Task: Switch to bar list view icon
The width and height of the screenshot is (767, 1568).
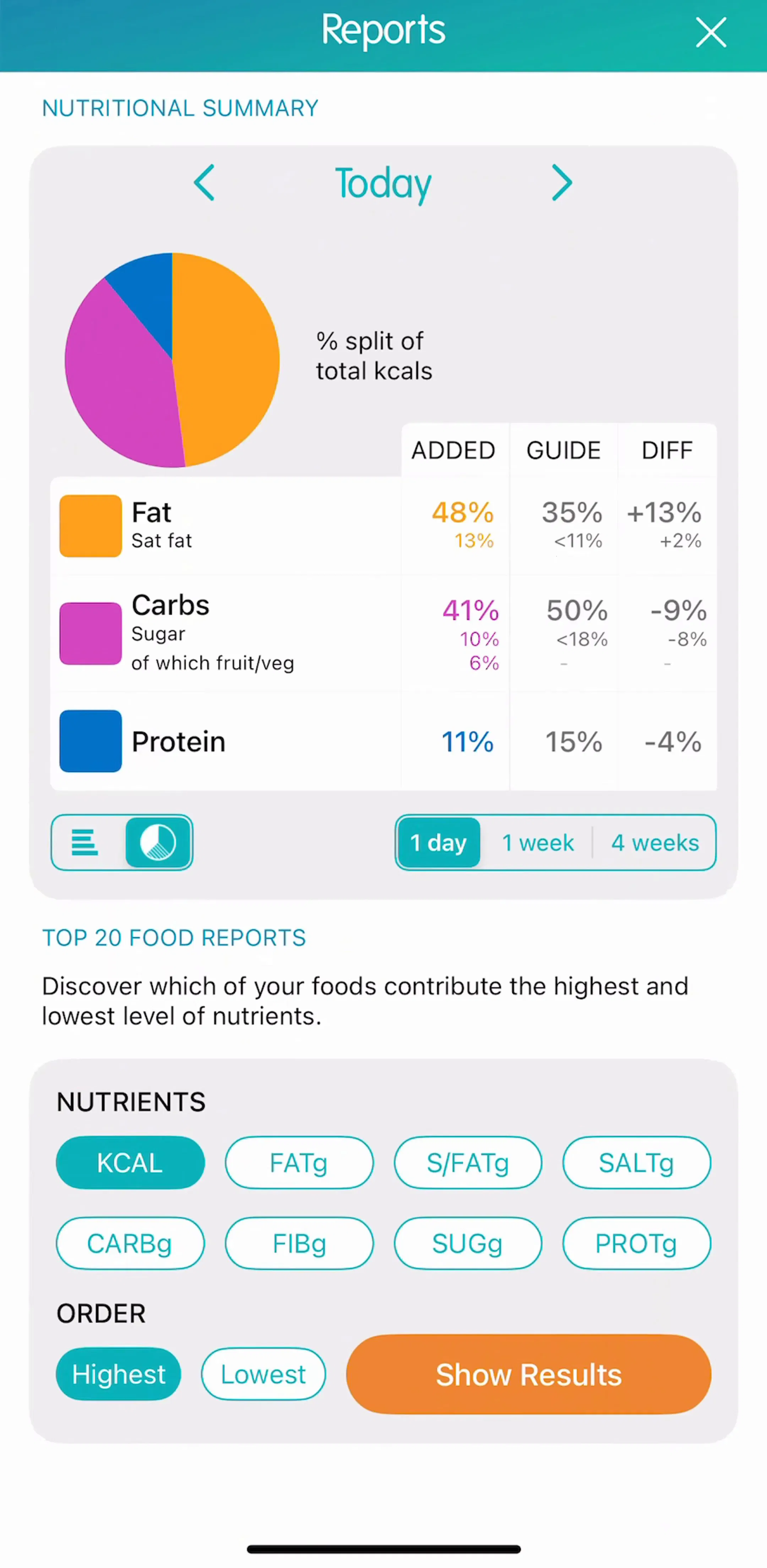Action: (85, 842)
